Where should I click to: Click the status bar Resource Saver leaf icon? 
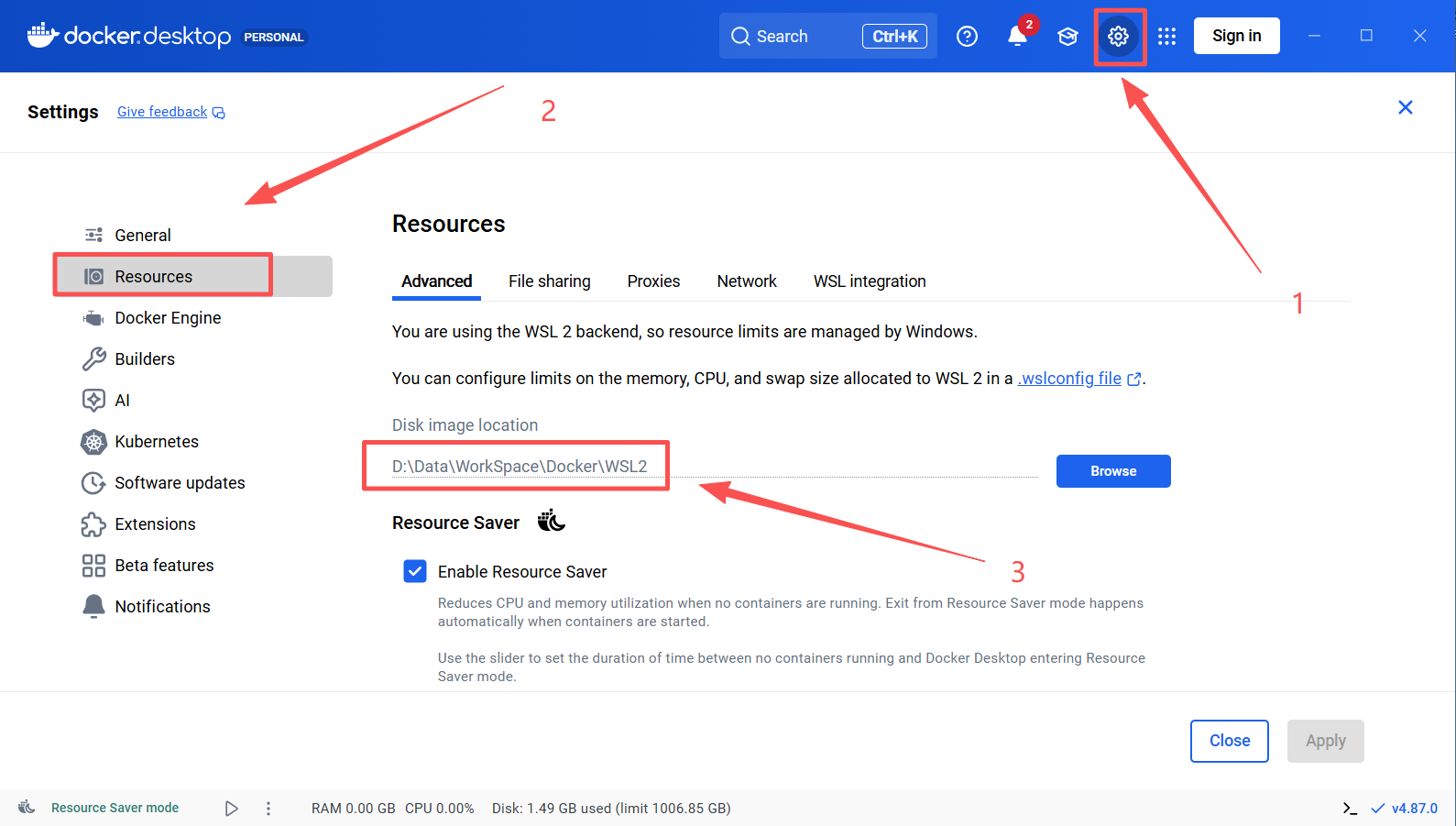point(27,807)
